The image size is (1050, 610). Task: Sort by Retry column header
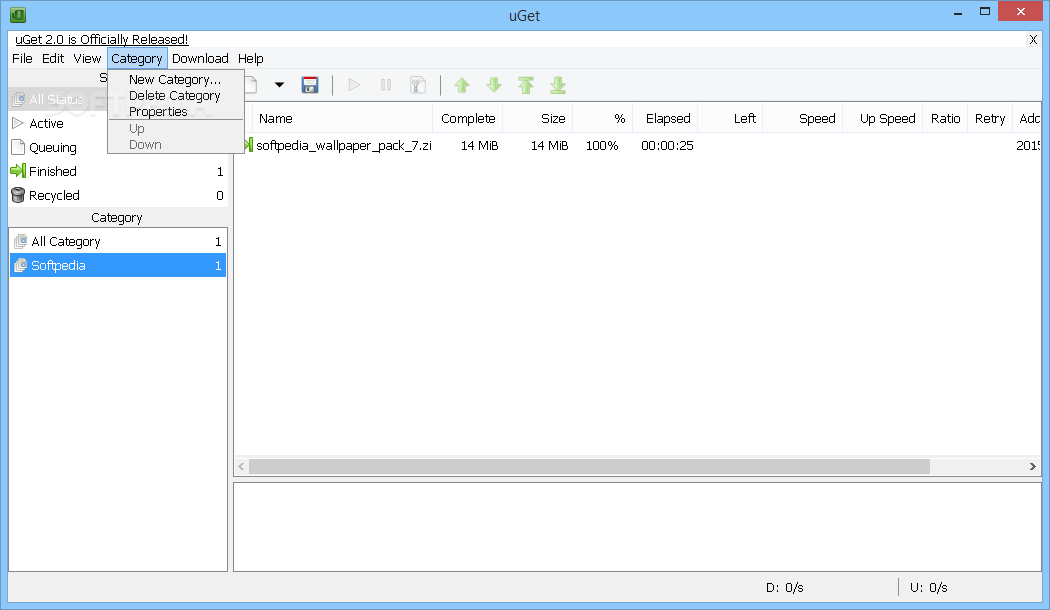990,119
